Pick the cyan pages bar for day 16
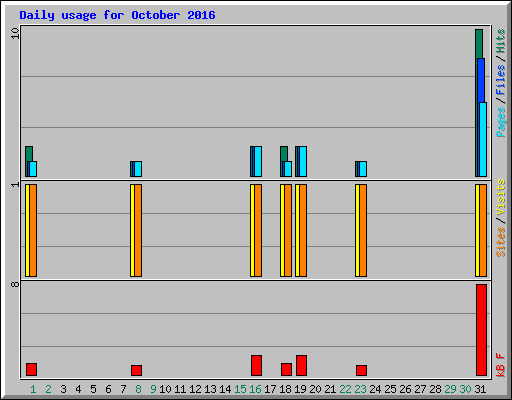This screenshot has width=512, height=400. pyautogui.click(x=258, y=161)
